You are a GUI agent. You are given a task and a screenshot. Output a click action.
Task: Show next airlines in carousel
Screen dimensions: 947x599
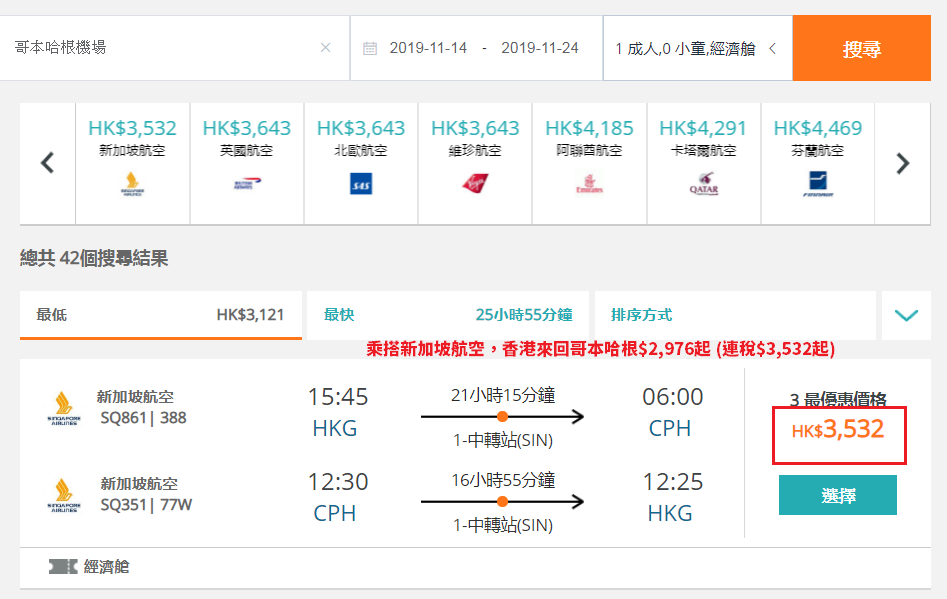pyautogui.click(x=903, y=163)
